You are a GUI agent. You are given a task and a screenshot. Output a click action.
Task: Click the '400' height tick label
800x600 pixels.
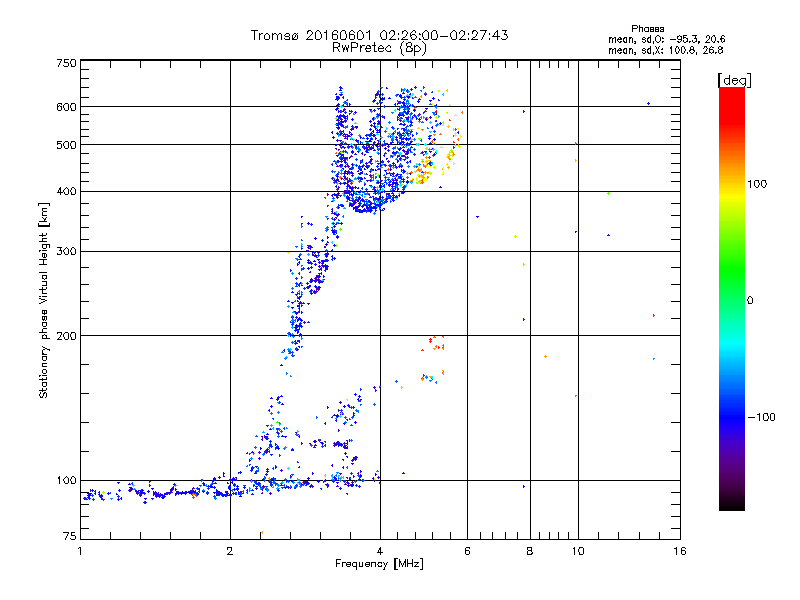pos(66,191)
